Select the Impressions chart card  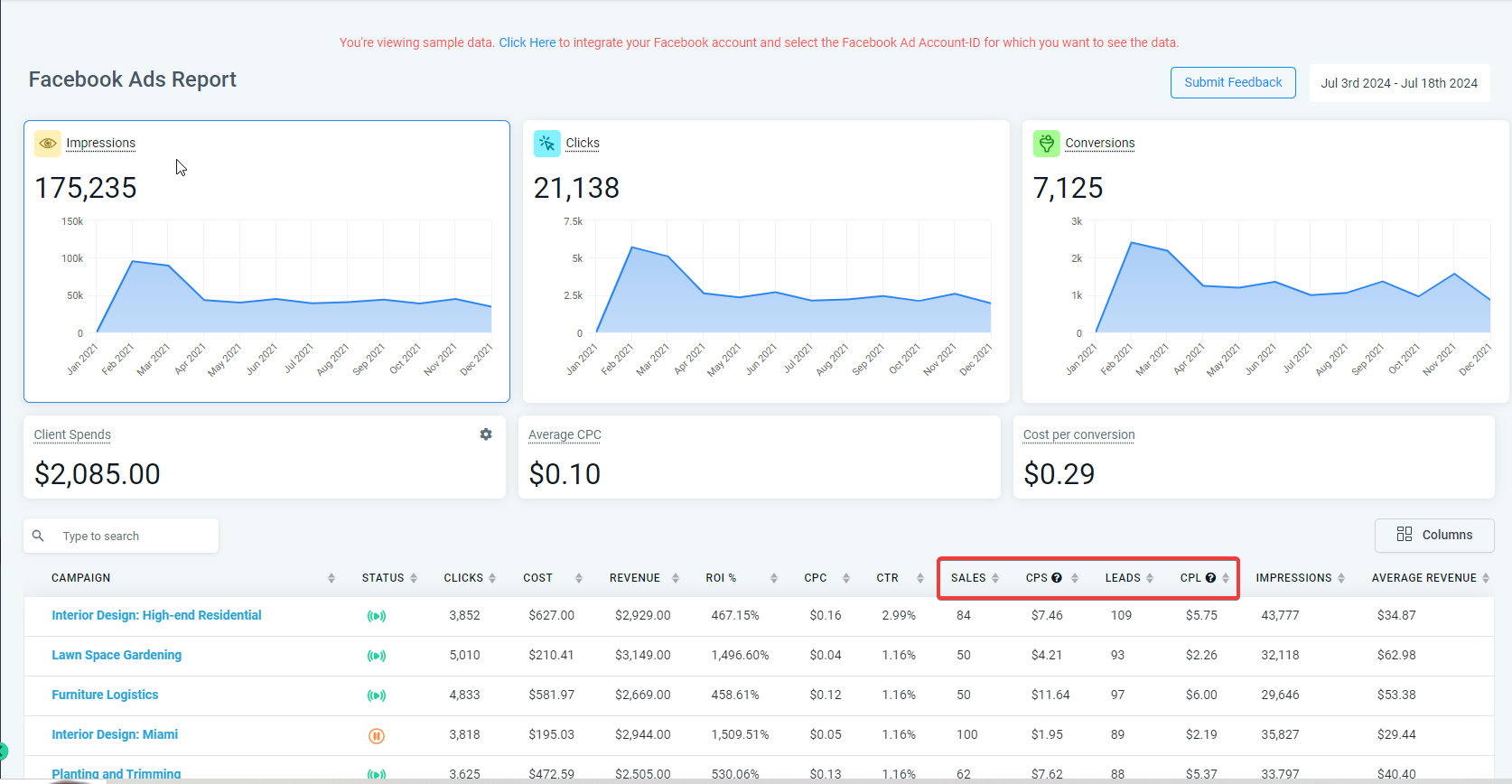tap(266, 261)
